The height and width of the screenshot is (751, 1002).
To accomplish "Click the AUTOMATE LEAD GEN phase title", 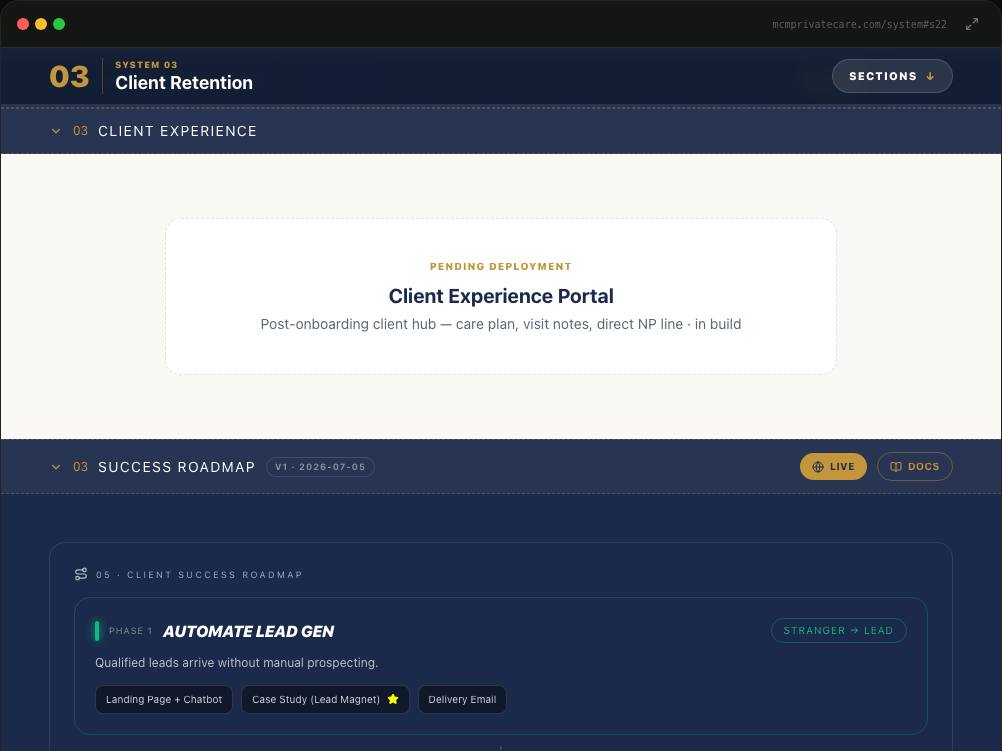I will click(249, 631).
